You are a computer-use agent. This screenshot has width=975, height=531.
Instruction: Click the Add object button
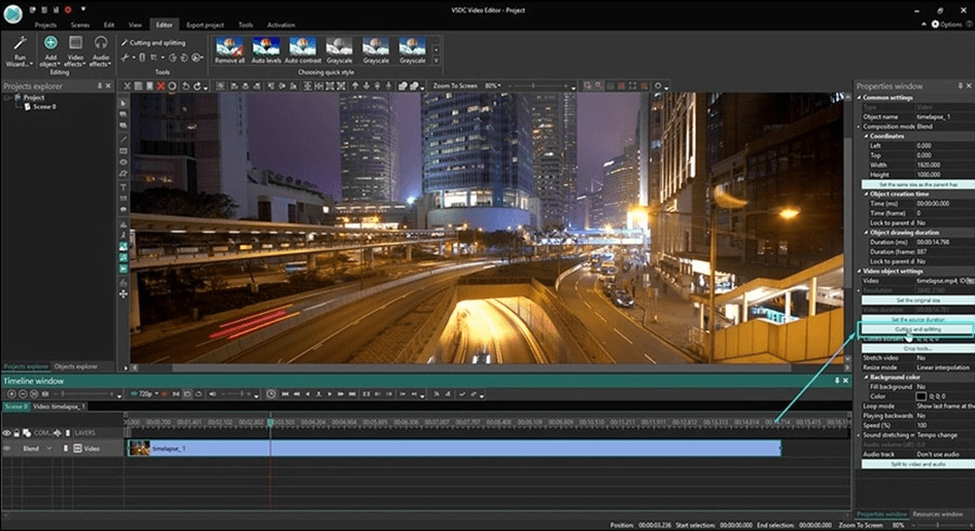pos(50,51)
